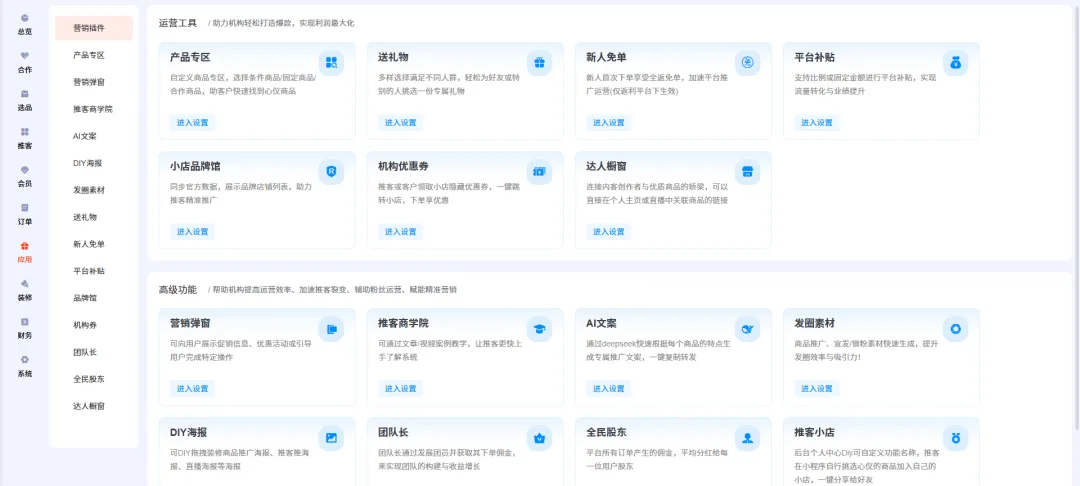
Task: Click the coupon icon on 机构优惠券
Action: tap(539, 171)
